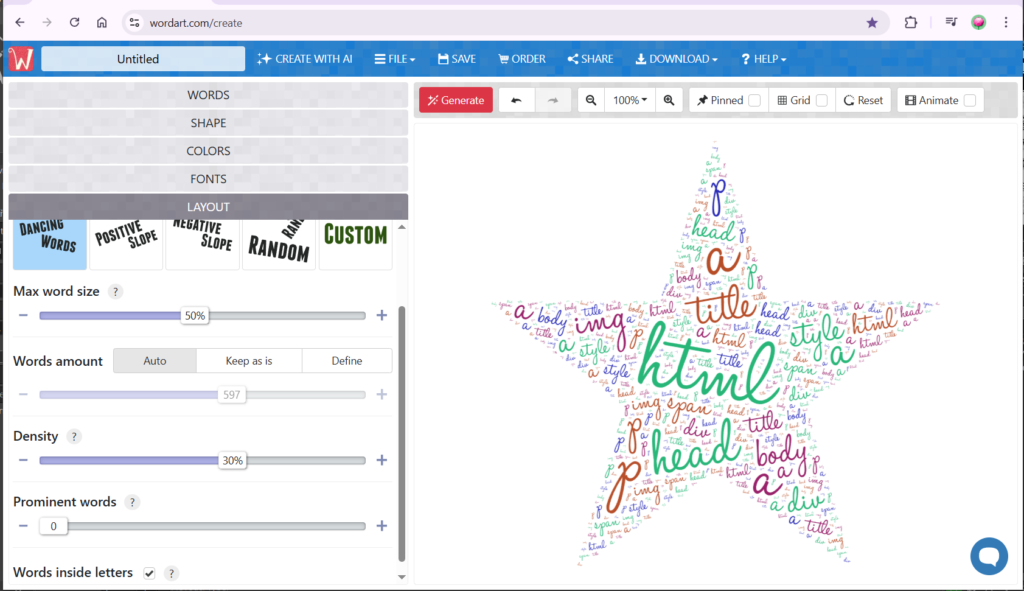
Task: Uncheck Words inside letters checkbox
Action: coord(149,573)
